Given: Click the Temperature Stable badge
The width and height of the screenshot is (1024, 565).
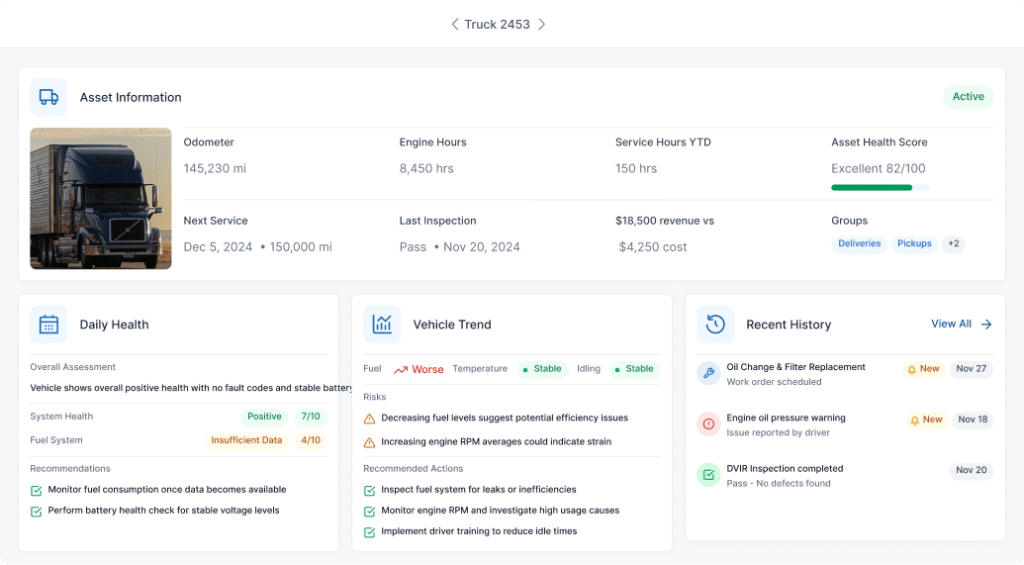Looking at the screenshot, I should 542,369.
